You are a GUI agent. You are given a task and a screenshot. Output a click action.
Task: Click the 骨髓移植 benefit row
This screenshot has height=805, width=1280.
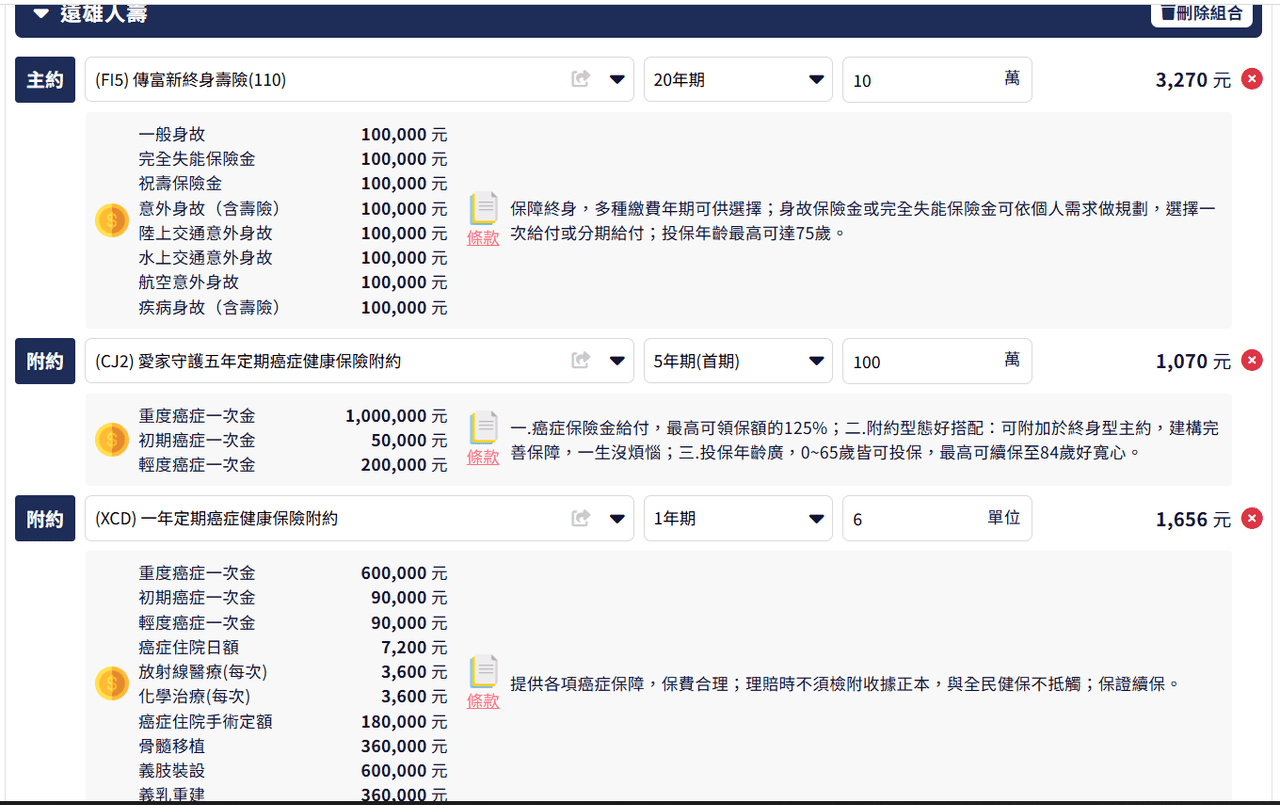[293, 746]
